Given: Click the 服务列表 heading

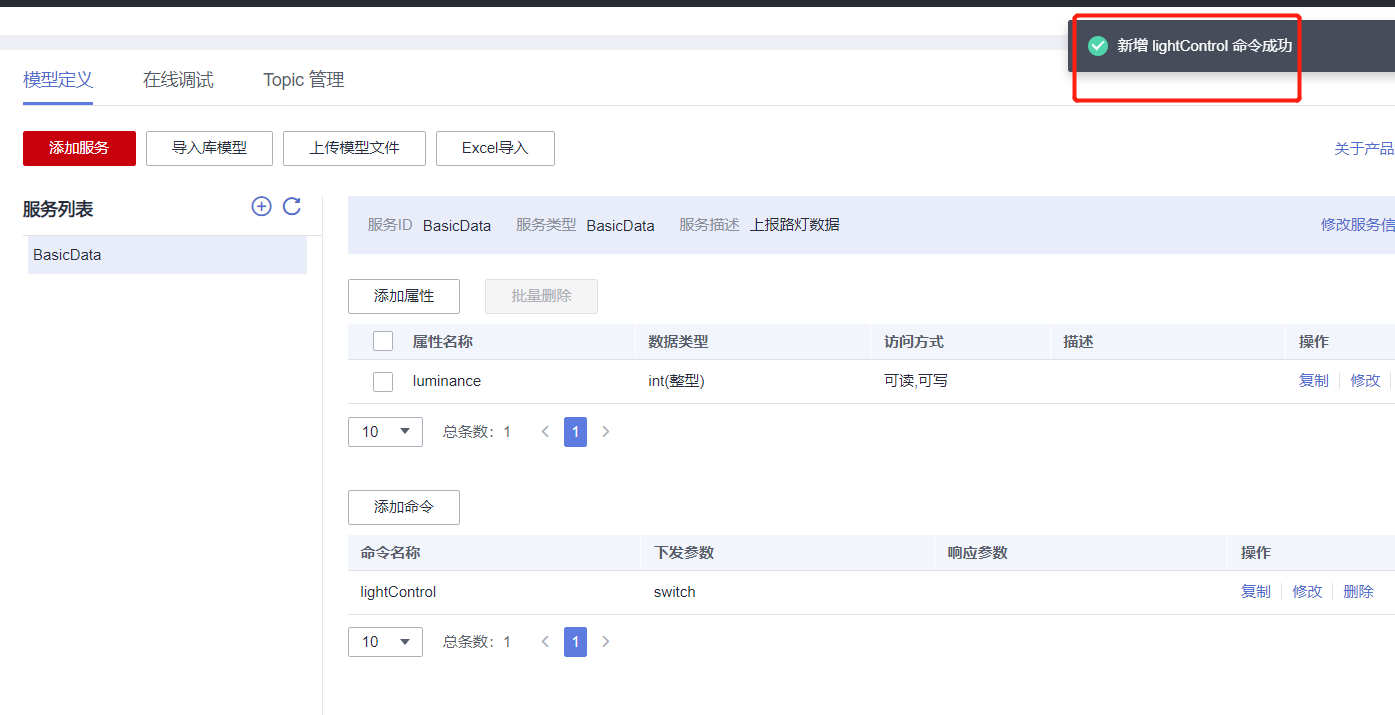Looking at the screenshot, I should tap(58, 210).
